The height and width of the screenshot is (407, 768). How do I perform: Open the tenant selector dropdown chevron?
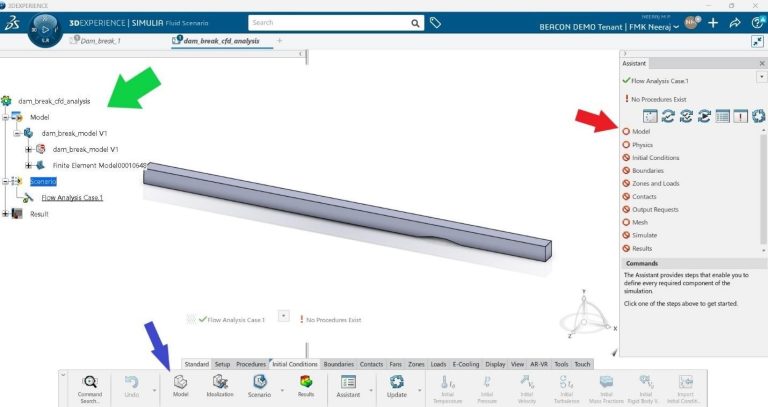676,27
